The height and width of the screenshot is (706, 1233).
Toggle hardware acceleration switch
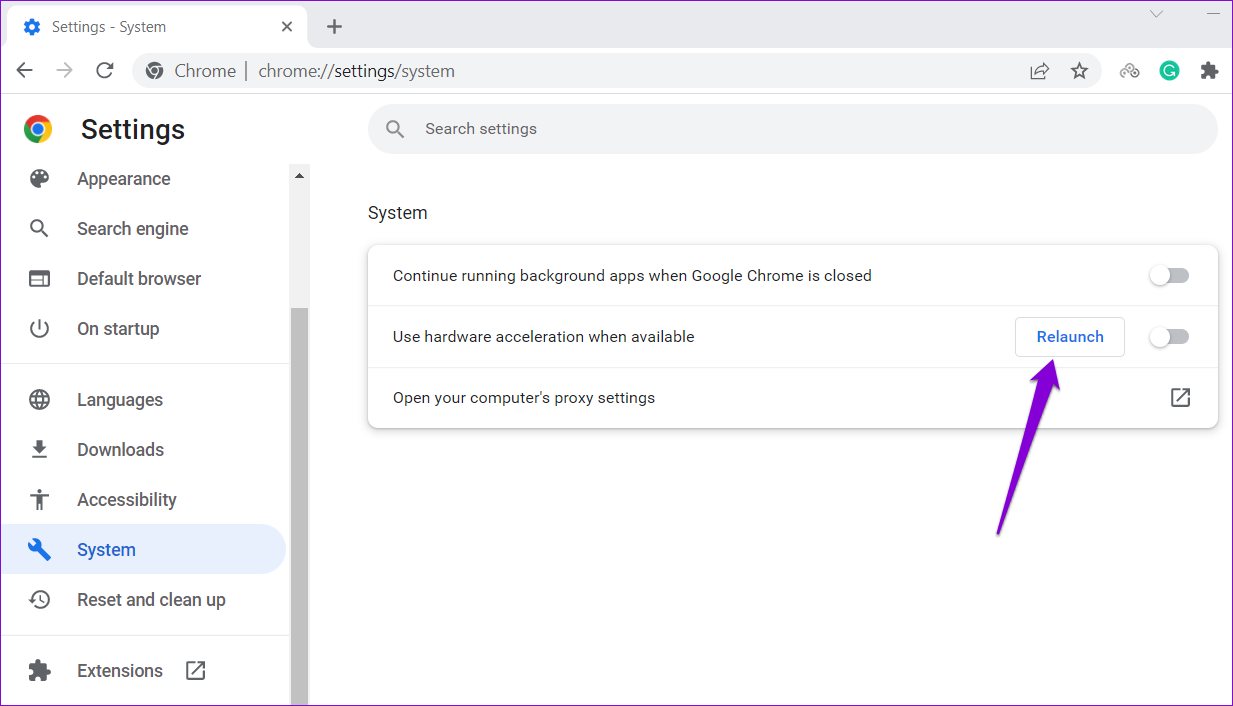point(1169,337)
